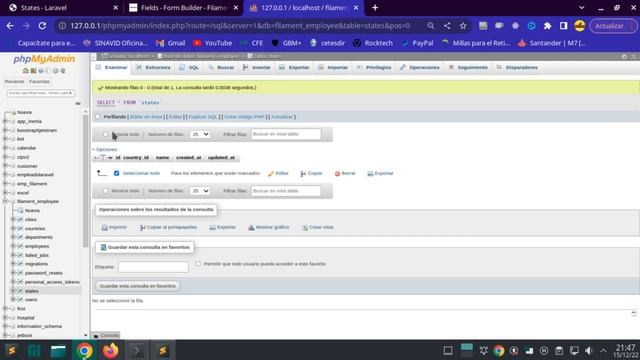Go to the Operaciones tab

(420, 67)
